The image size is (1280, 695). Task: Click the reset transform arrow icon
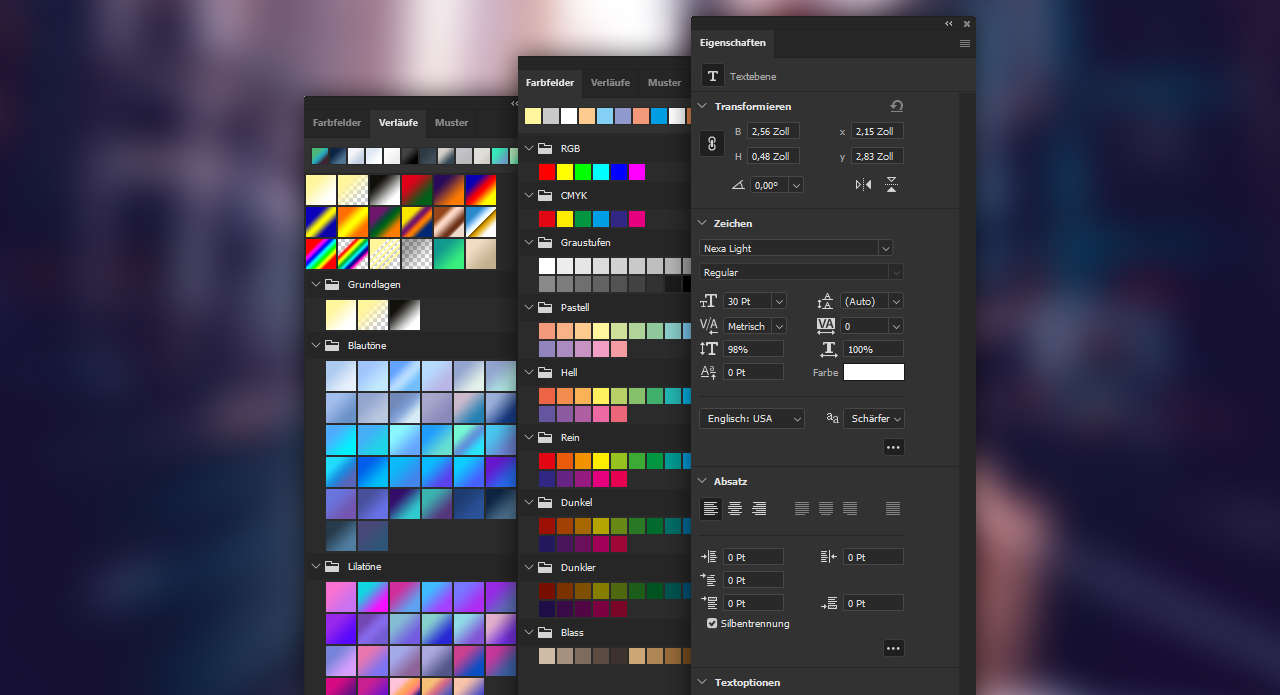point(897,106)
